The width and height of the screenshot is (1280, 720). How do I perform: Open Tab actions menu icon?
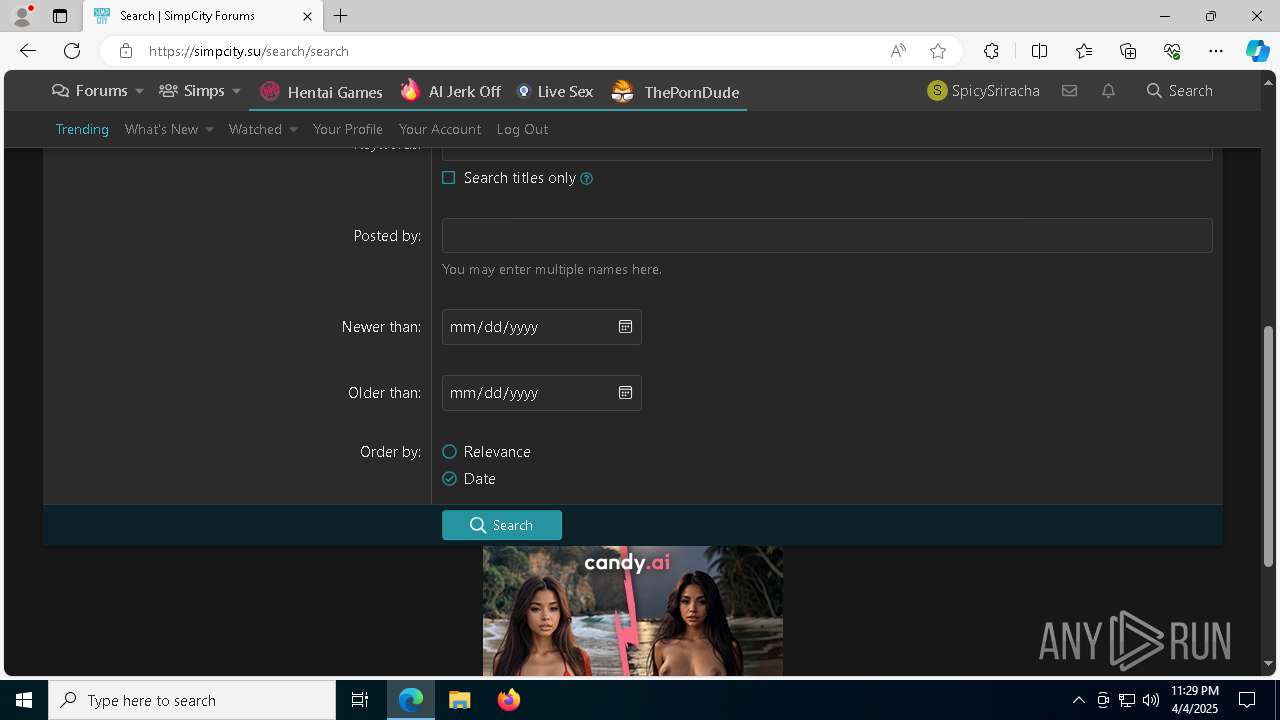pyautogui.click(x=60, y=16)
